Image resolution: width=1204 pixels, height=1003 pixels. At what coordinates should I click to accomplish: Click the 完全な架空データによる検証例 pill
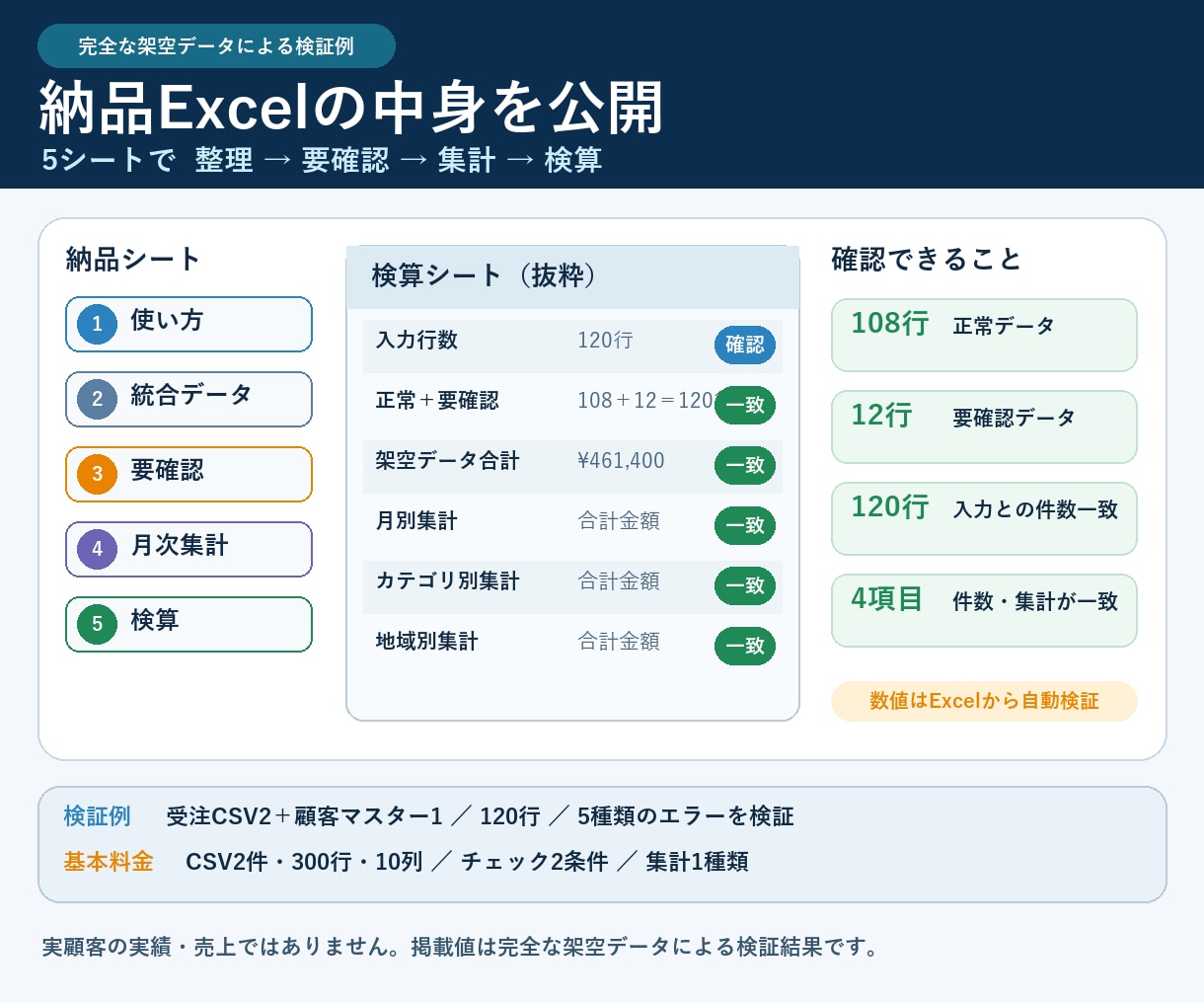[x=216, y=46]
